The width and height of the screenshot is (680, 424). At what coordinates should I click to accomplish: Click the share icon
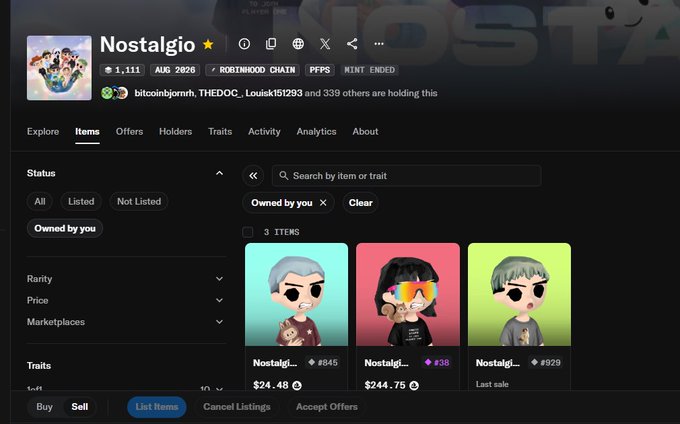pos(352,44)
